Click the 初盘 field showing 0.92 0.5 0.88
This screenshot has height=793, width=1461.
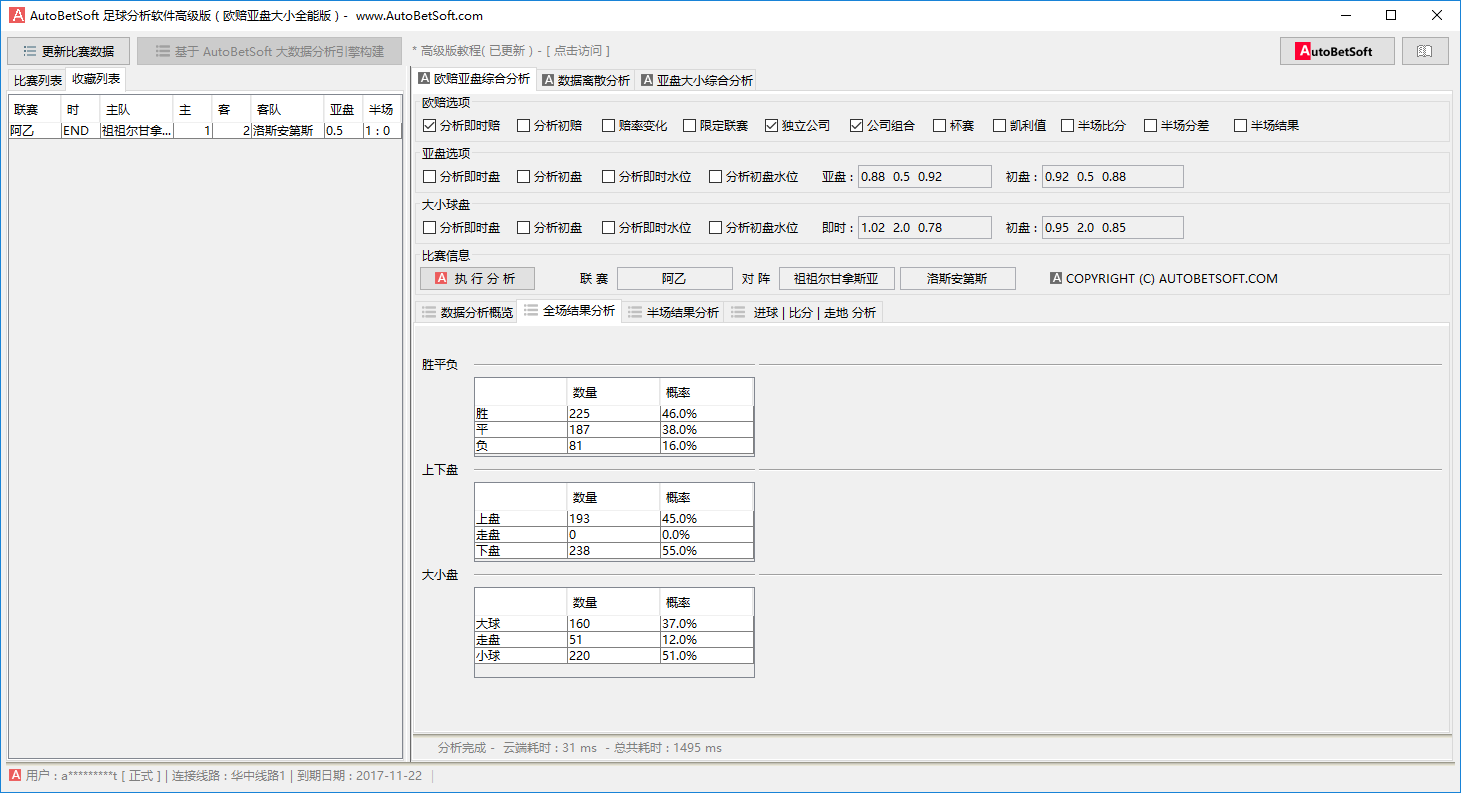[1112, 177]
